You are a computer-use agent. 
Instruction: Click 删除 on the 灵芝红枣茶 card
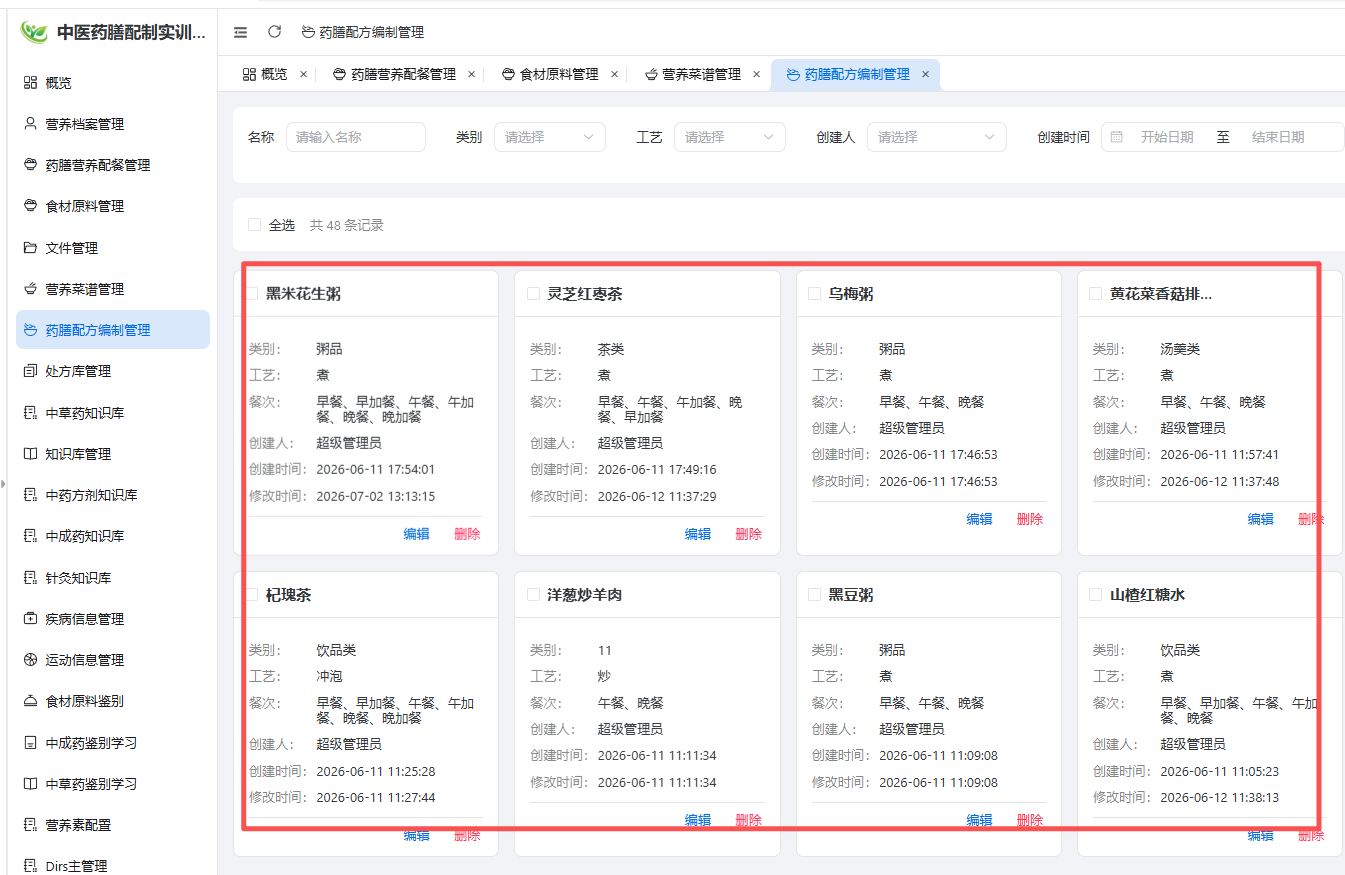[x=748, y=534]
